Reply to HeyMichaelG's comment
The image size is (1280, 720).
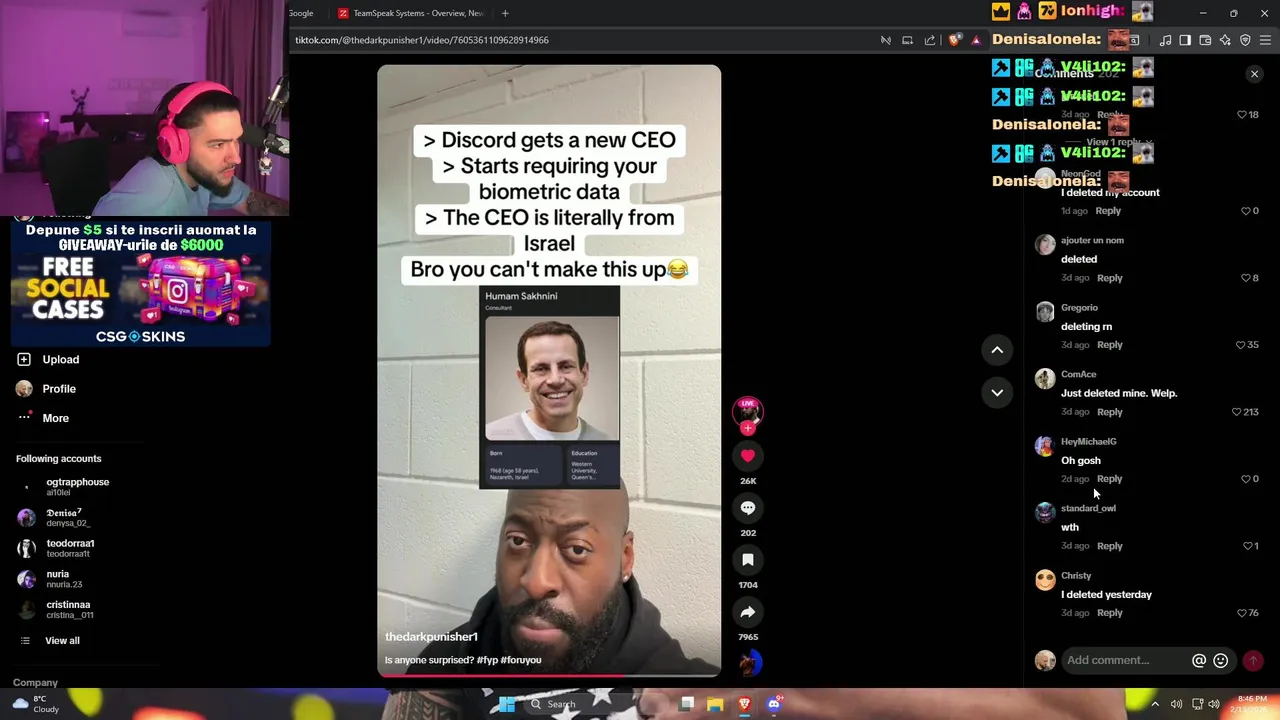click(x=1109, y=479)
